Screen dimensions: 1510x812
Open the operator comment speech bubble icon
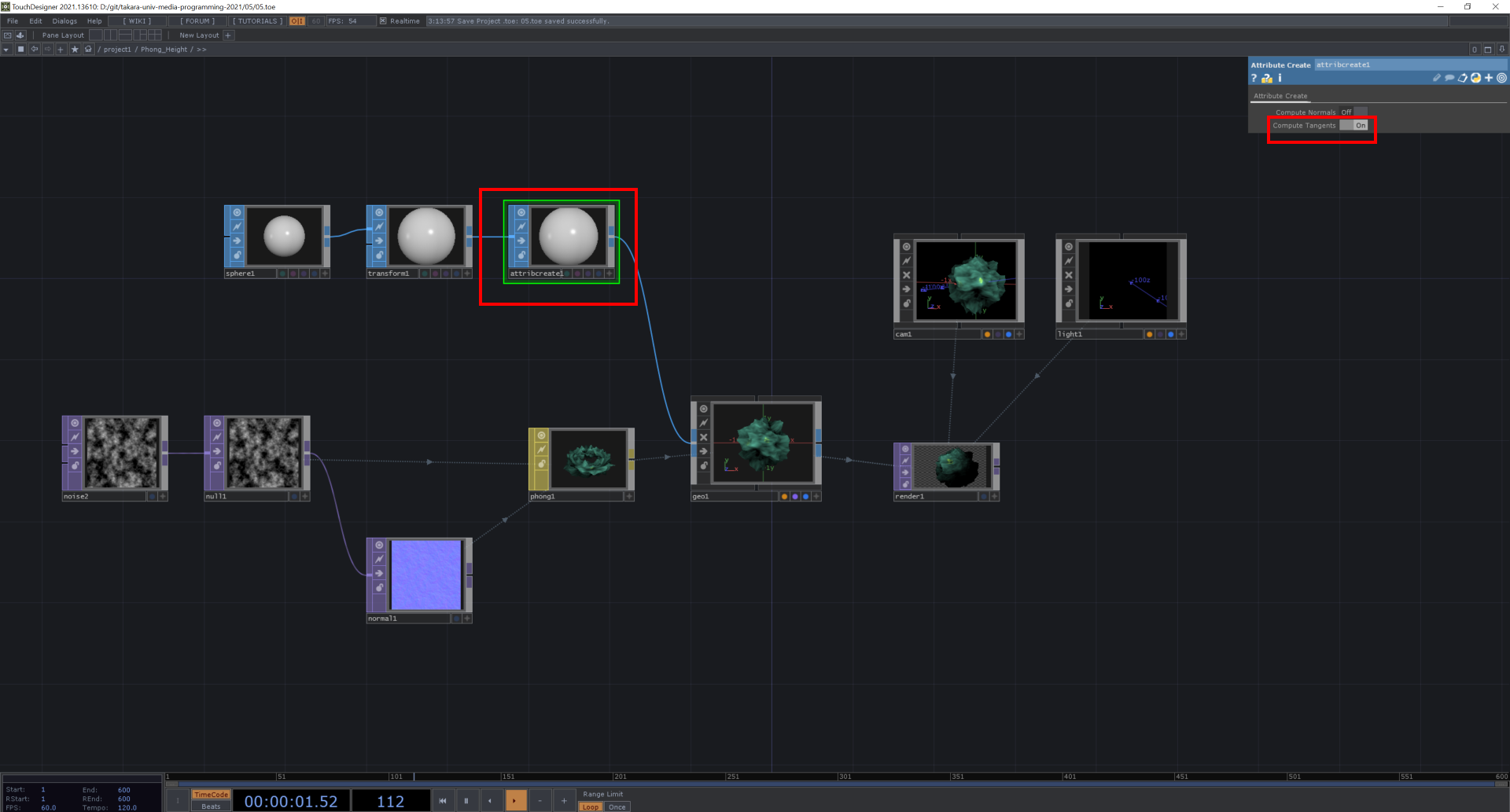[1449, 78]
